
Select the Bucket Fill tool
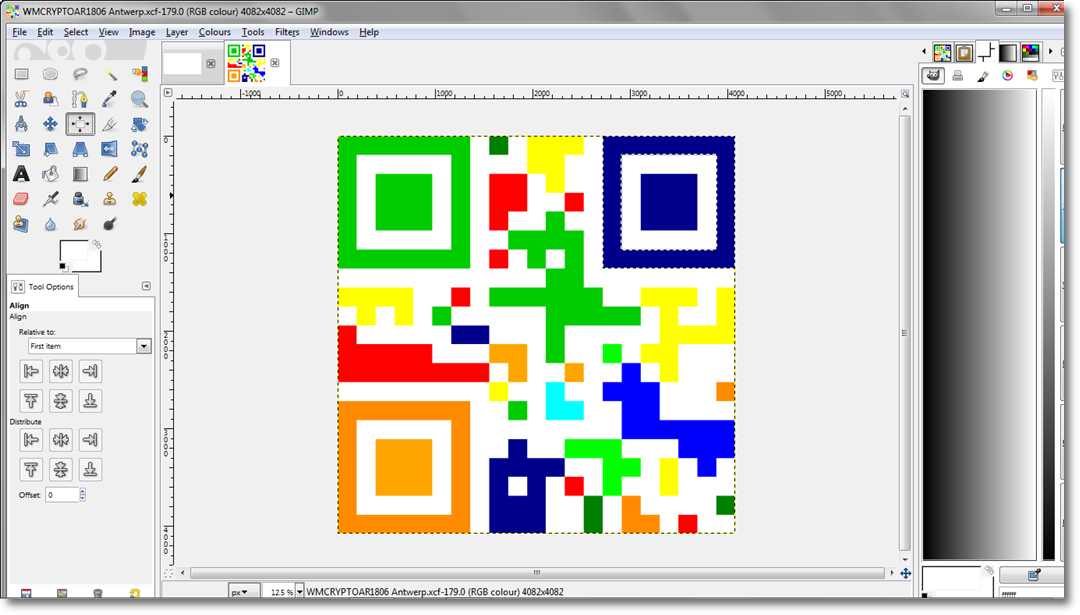(50, 174)
